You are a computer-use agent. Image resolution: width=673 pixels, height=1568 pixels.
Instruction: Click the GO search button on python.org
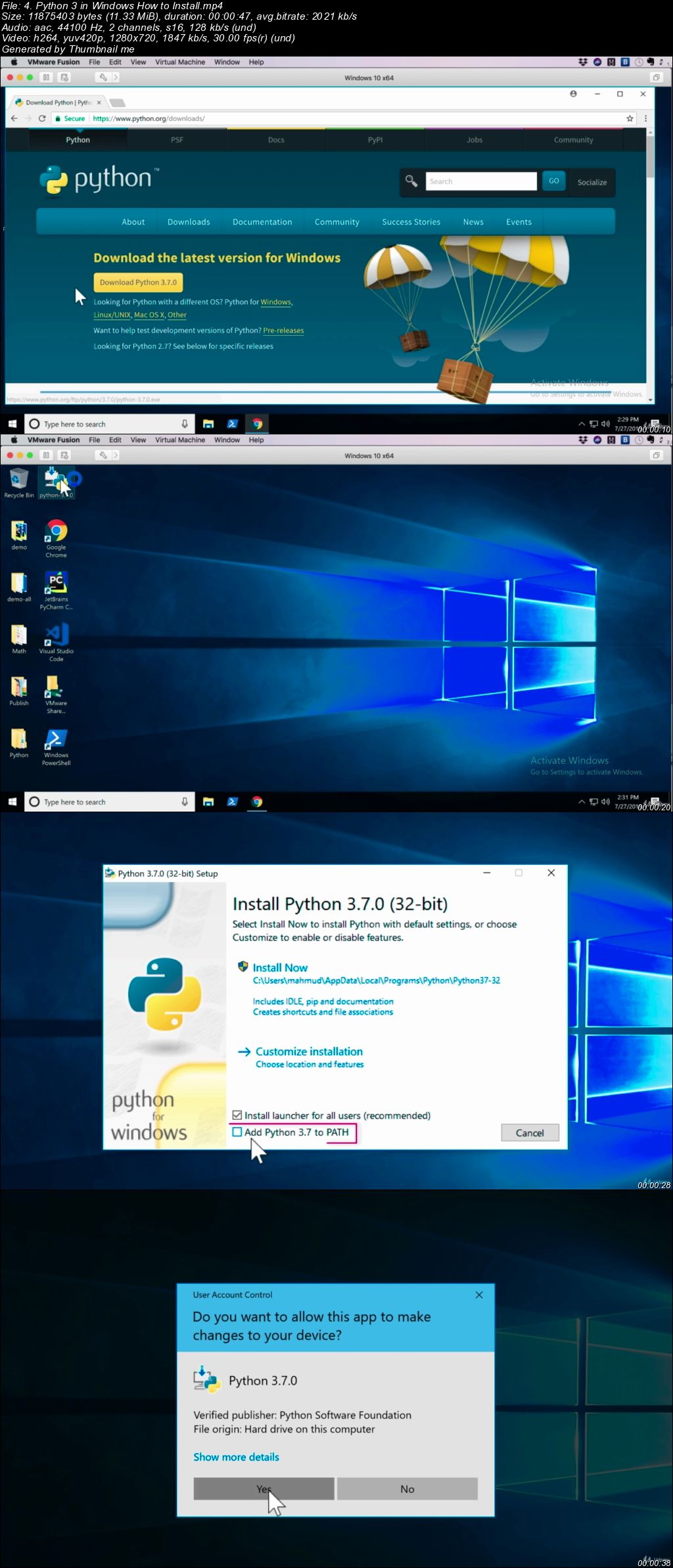pyautogui.click(x=554, y=181)
